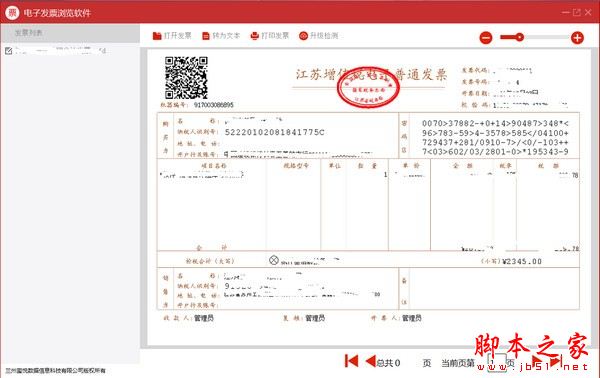Click 转为文本 convert to text button
Screen dimensions: 600x378
click(221, 36)
